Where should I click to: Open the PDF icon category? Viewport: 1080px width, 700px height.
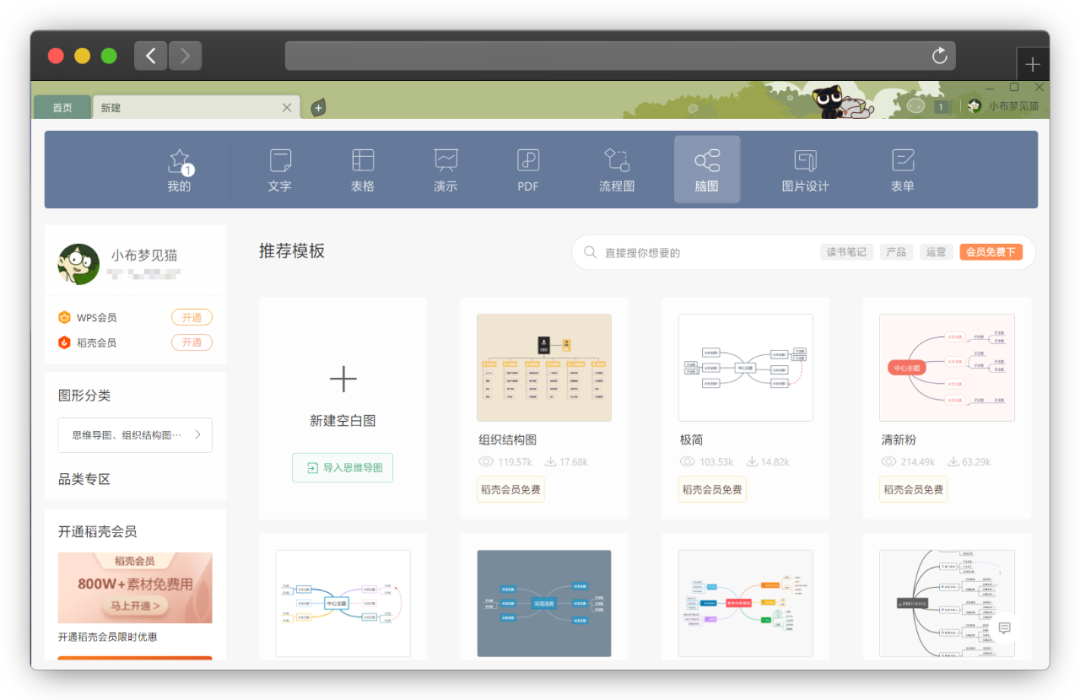528,169
